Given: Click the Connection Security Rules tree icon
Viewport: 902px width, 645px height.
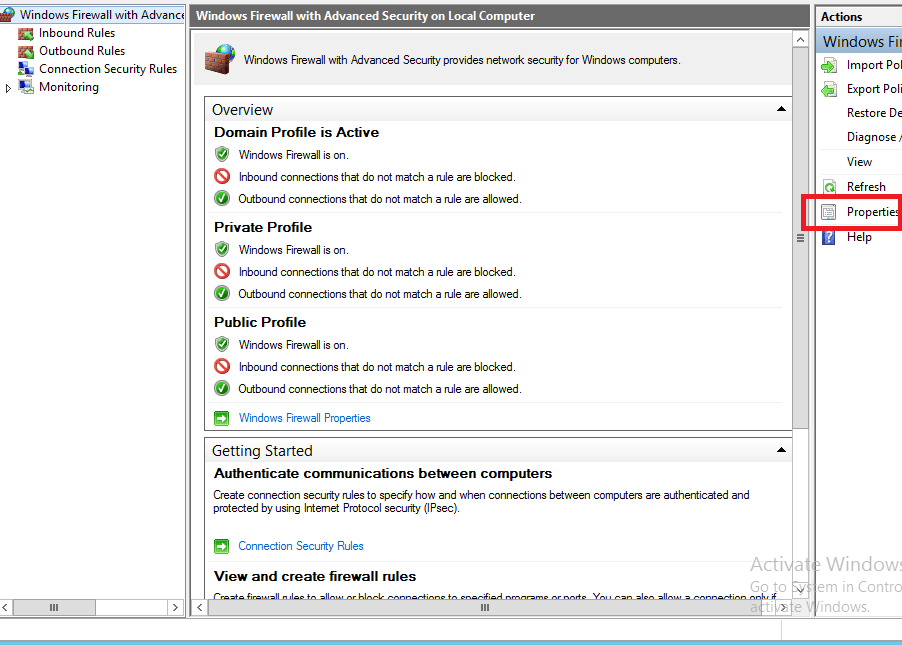Looking at the screenshot, I should tap(26, 69).
